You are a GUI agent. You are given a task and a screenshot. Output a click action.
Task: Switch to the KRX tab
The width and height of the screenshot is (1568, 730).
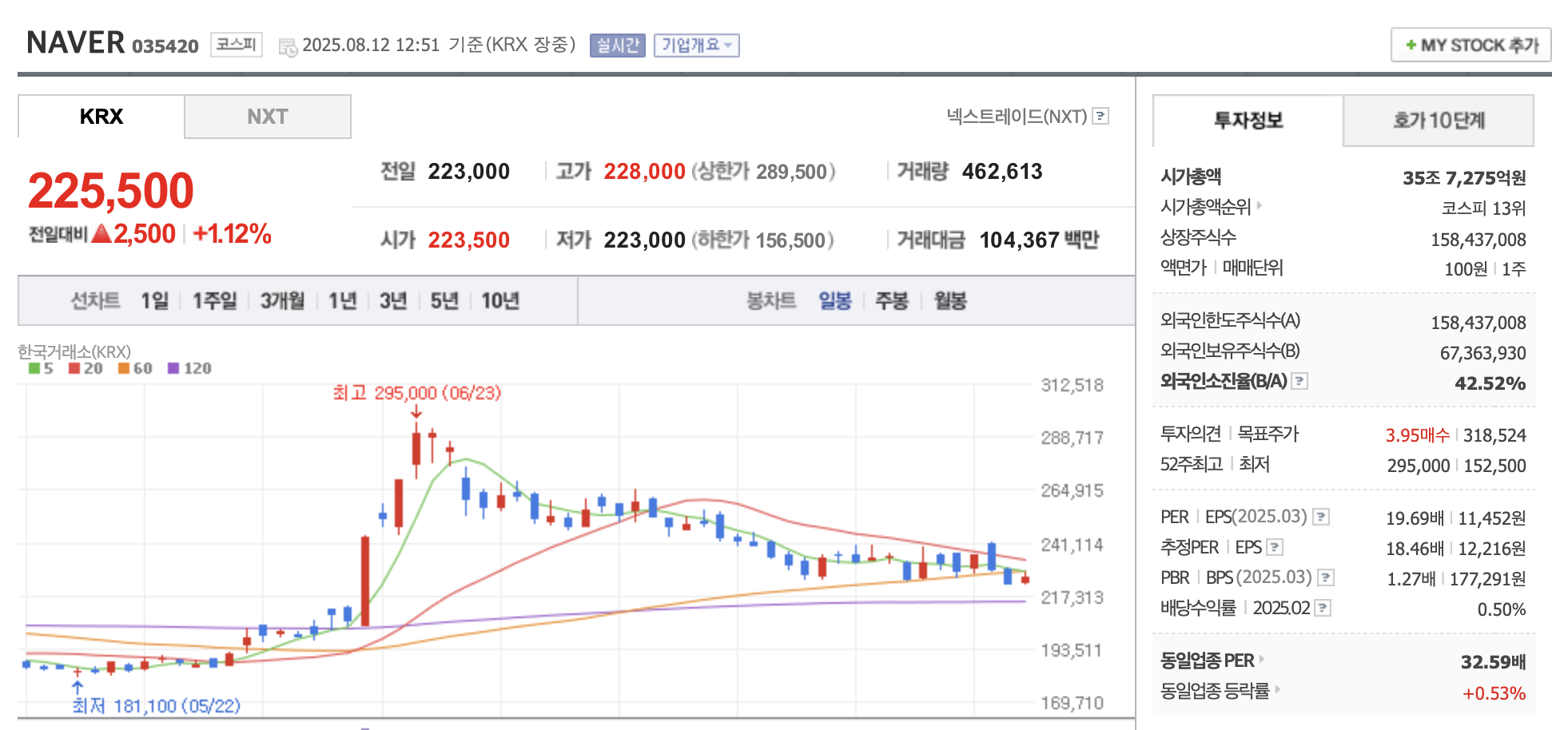coord(101,117)
